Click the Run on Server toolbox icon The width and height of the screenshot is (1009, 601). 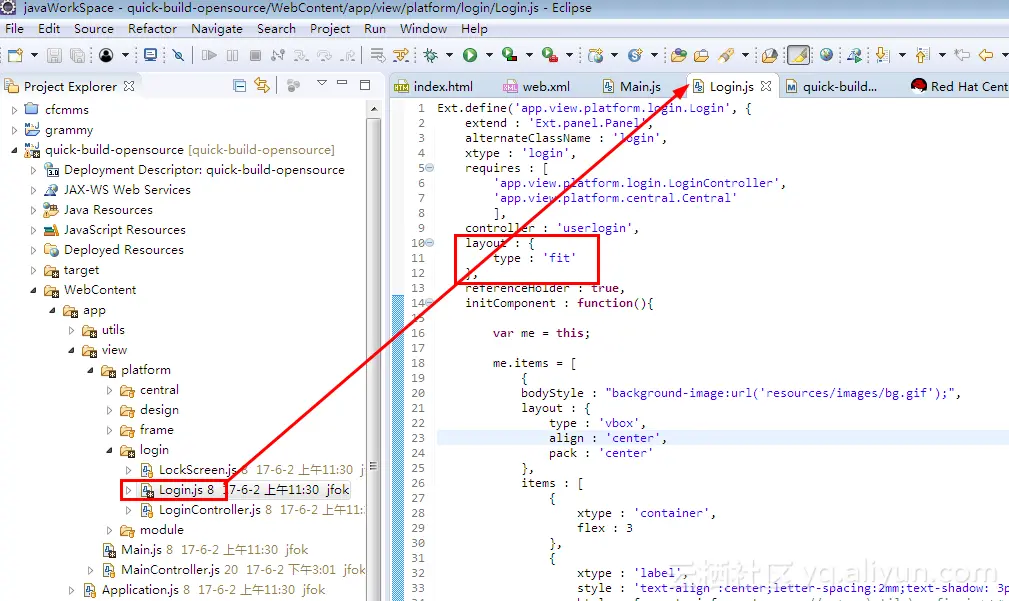pyautogui.click(x=550, y=55)
